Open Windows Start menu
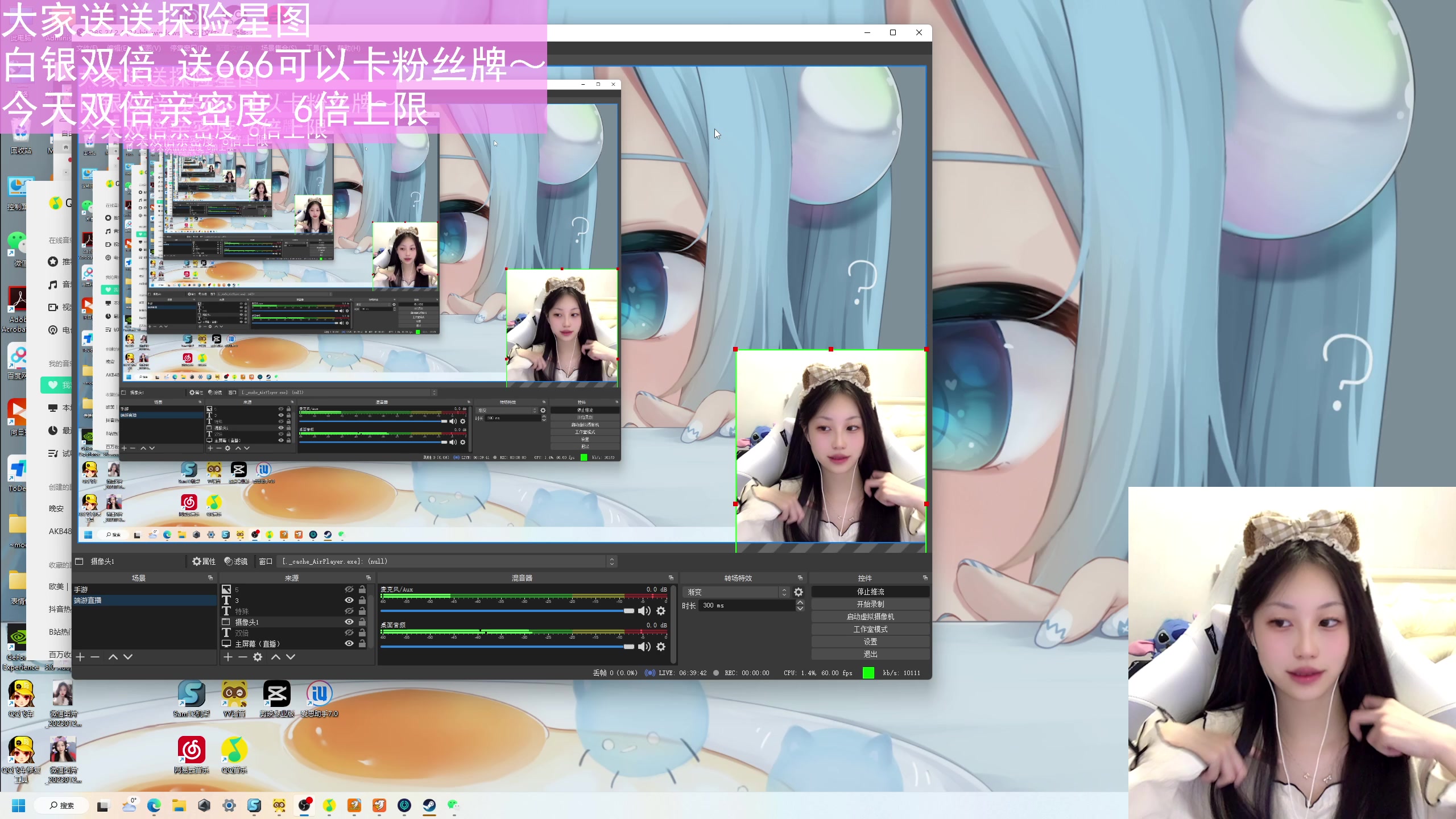Screen dimensions: 1456x819 [19, 805]
